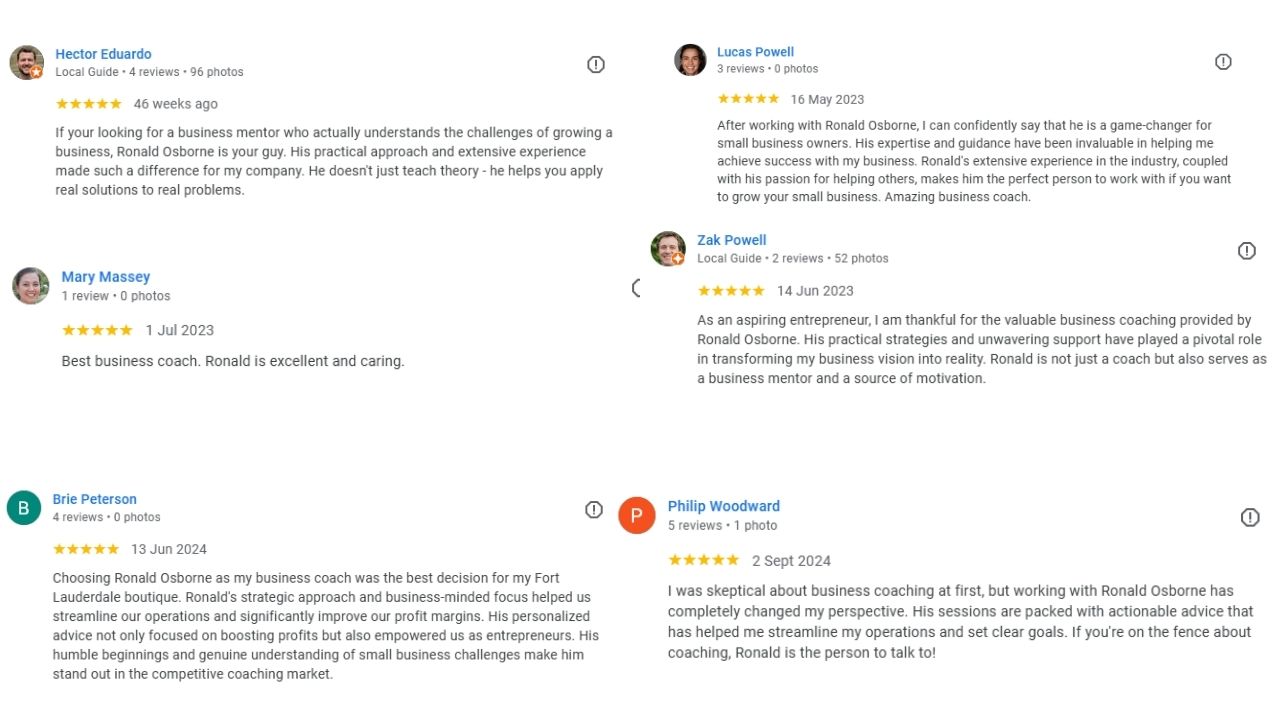Click Brie Peterson's green 'B' avatar
The width and height of the screenshot is (1280, 720).
pyautogui.click(x=24, y=508)
